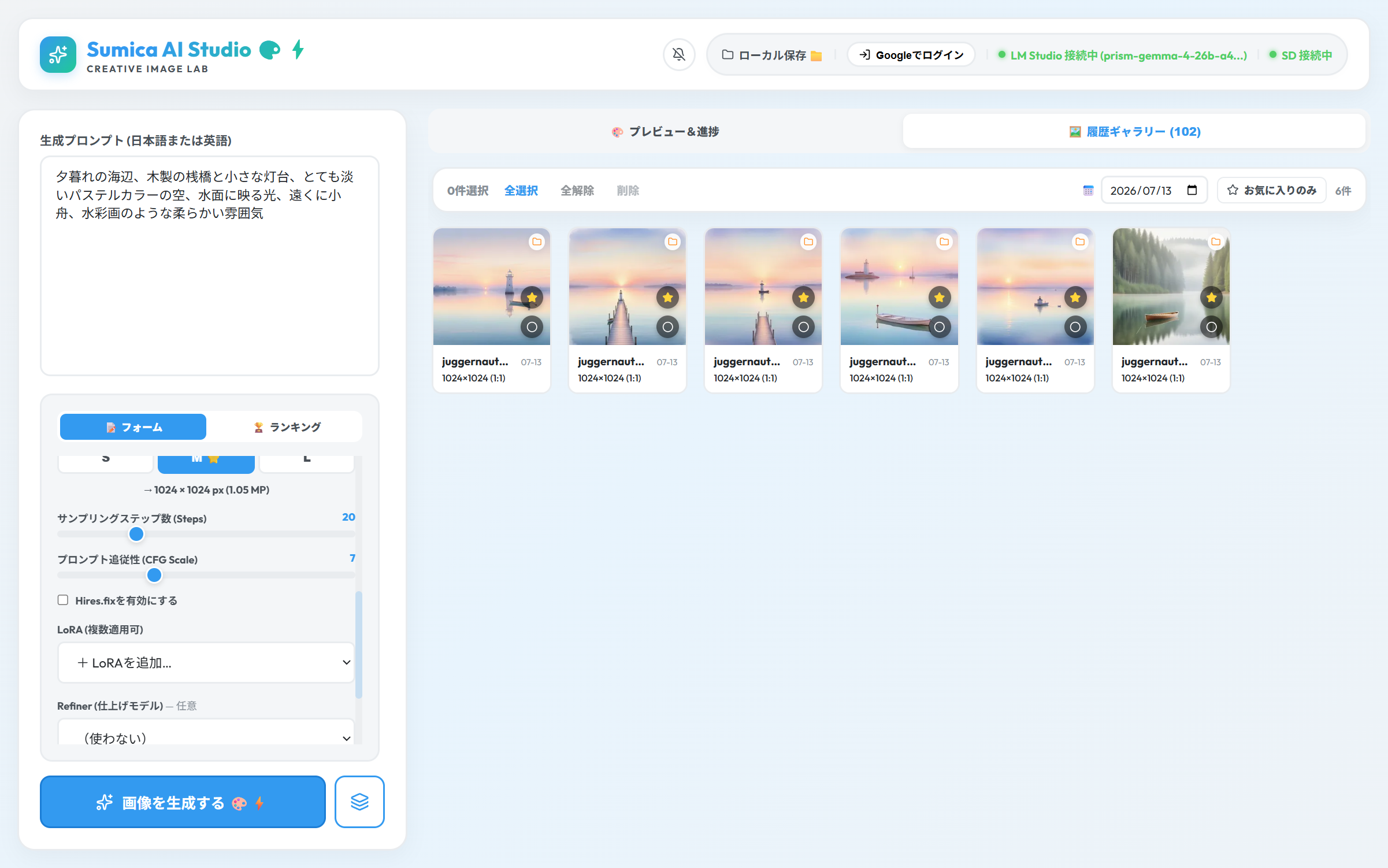Click 全選択 to select all images
Image resolution: width=1388 pixels, height=868 pixels.
521,191
